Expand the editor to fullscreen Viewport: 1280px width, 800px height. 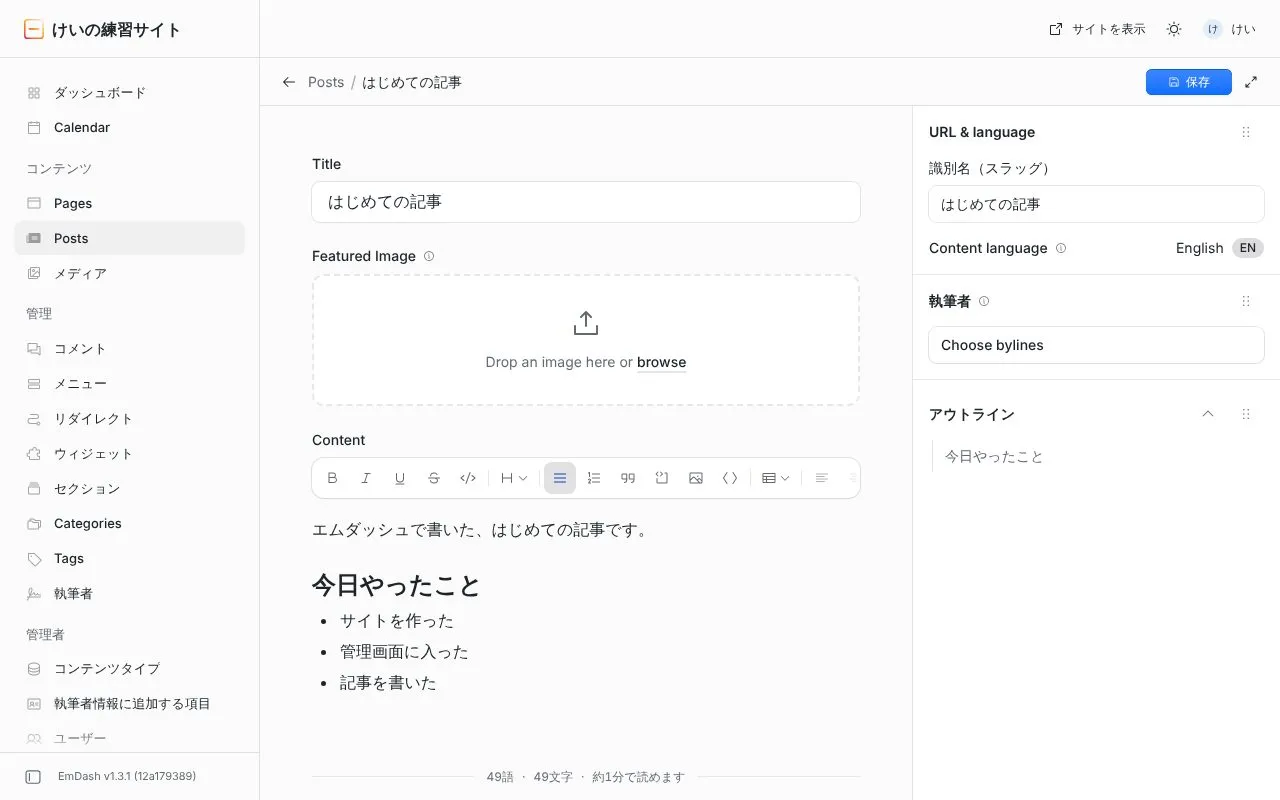pyautogui.click(x=1251, y=82)
